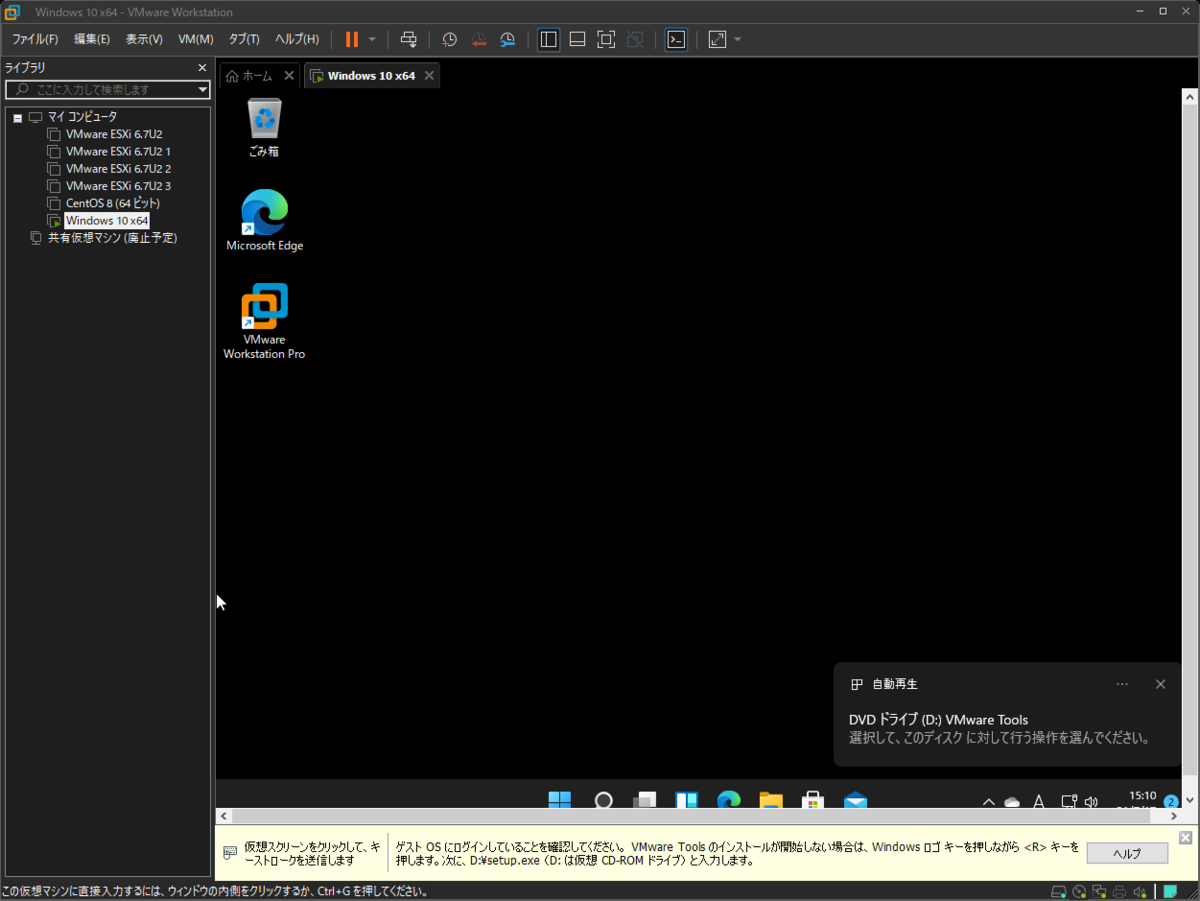Close the Windows 10 x64 tab
Screen dimensions: 1200x901
pyautogui.click(x=429, y=75)
